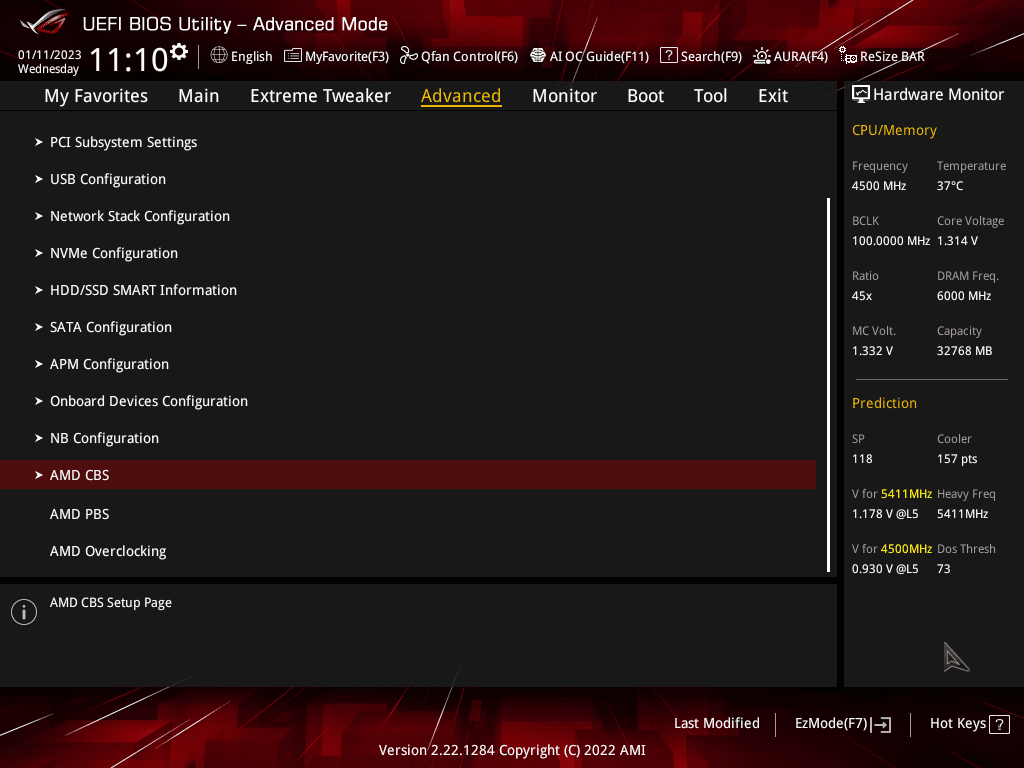Expand Network Stack Configuration arrow

click(x=39, y=216)
